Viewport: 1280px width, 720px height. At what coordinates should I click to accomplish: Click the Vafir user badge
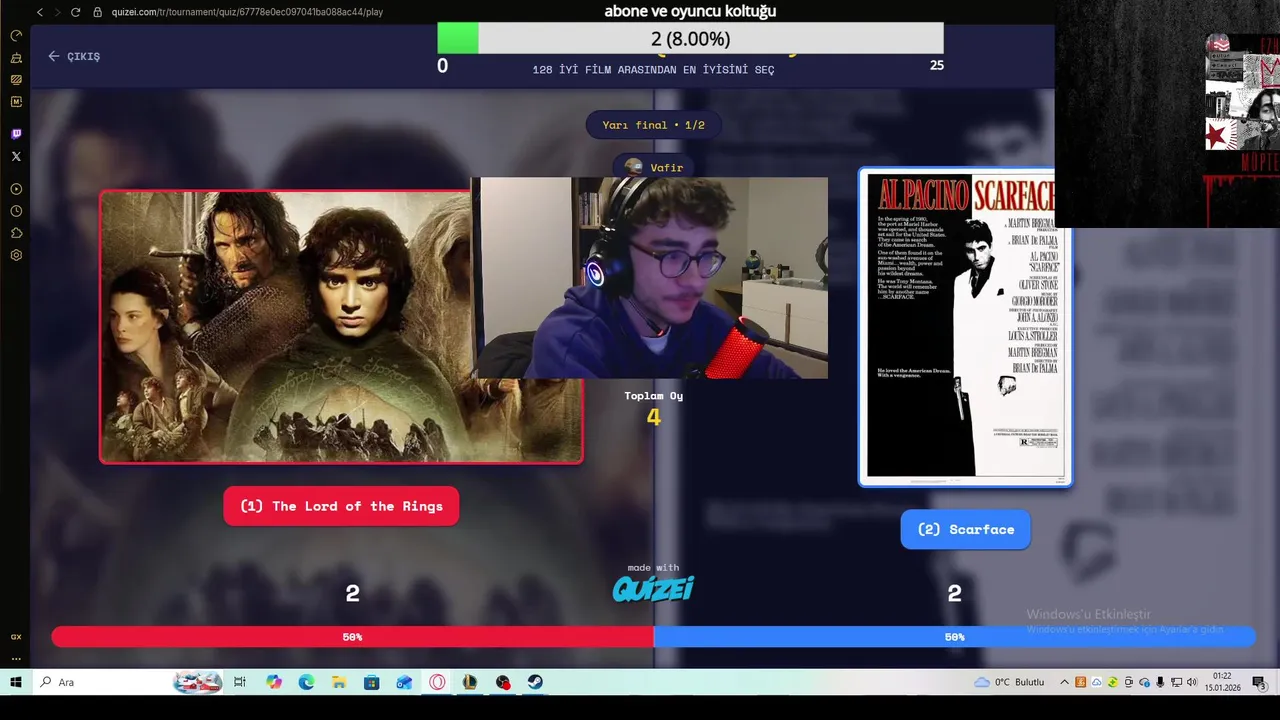click(x=653, y=167)
